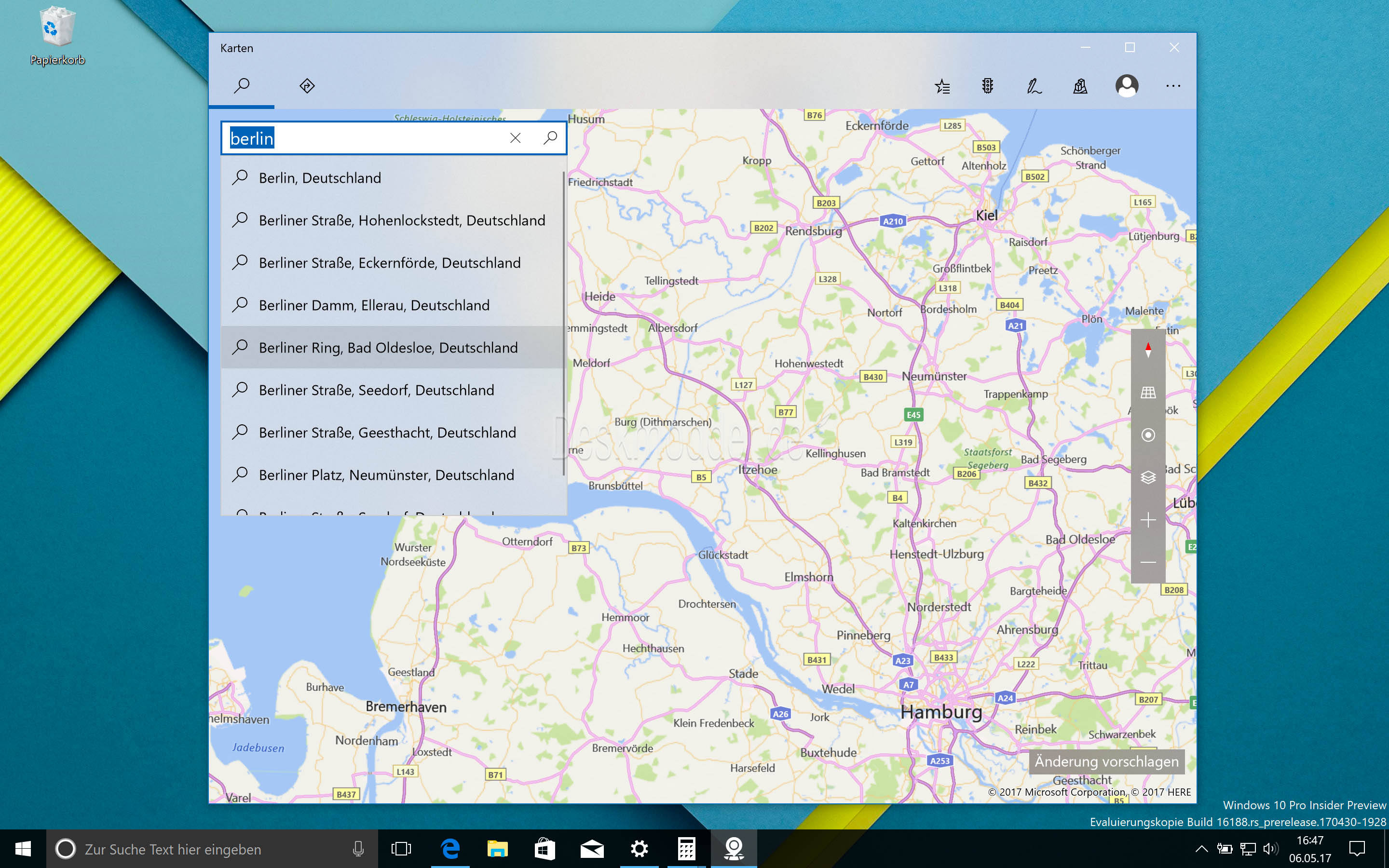The height and width of the screenshot is (868, 1389).
Task: Open the Search tab in Karten
Action: 242,86
